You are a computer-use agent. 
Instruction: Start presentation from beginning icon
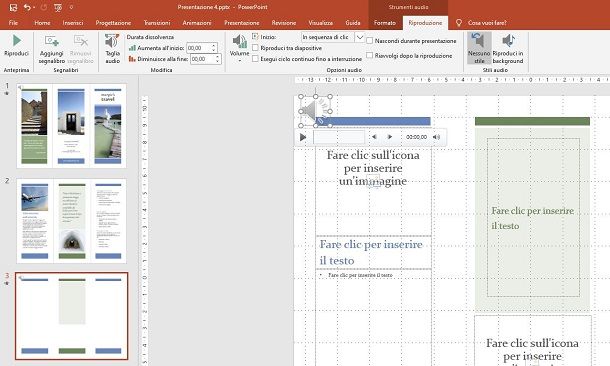click(x=58, y=7)
